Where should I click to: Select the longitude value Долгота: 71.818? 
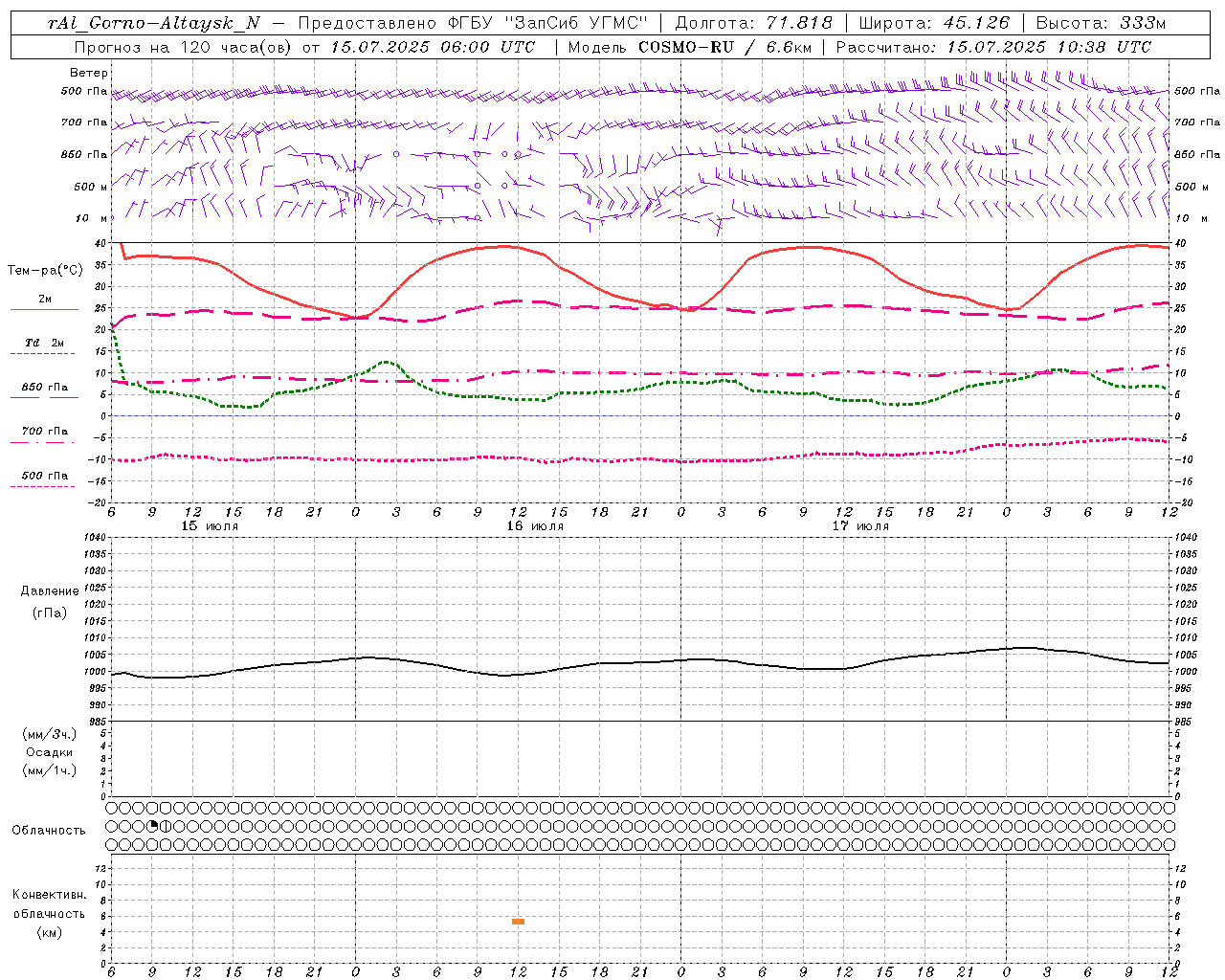tap(754, 23)
